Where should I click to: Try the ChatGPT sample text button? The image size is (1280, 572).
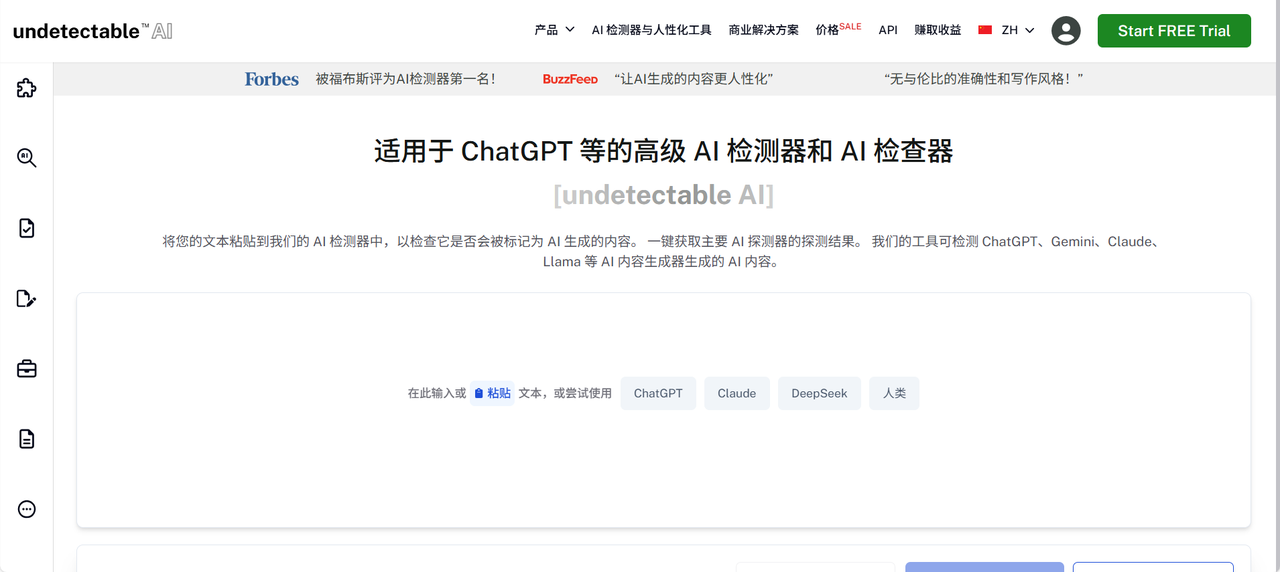(x=658, y=393)
